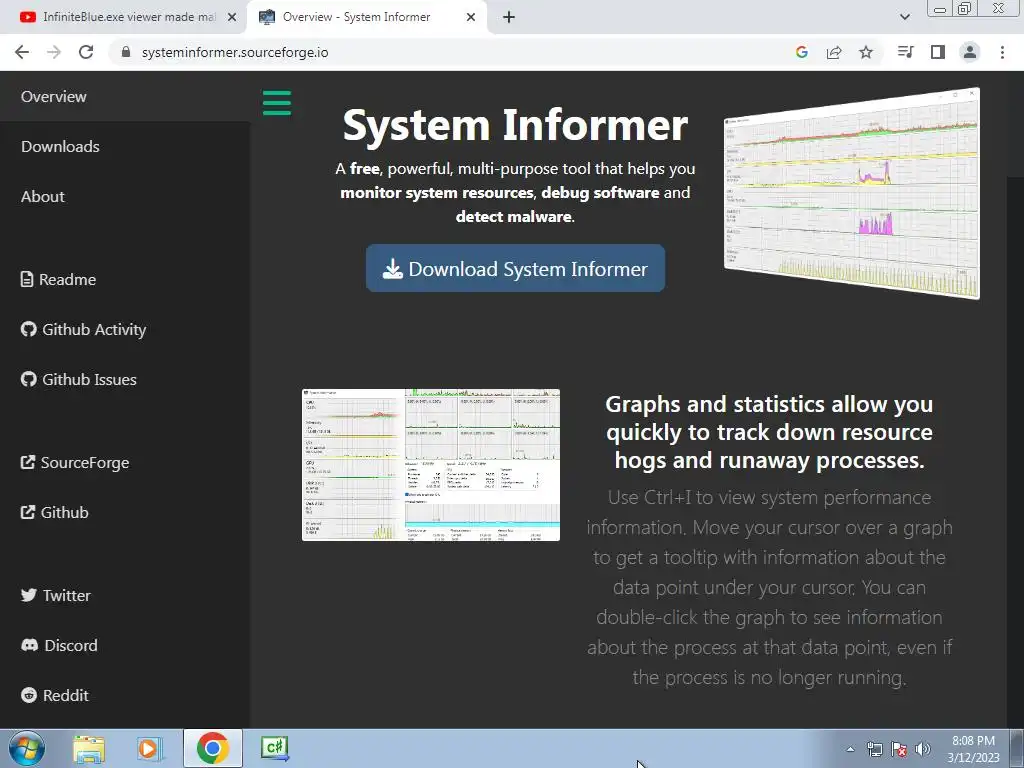The height and width of the screenshot is (768, 1024).
Task: Open Windows Explorer from the taskbar
Action: point(89,748)
